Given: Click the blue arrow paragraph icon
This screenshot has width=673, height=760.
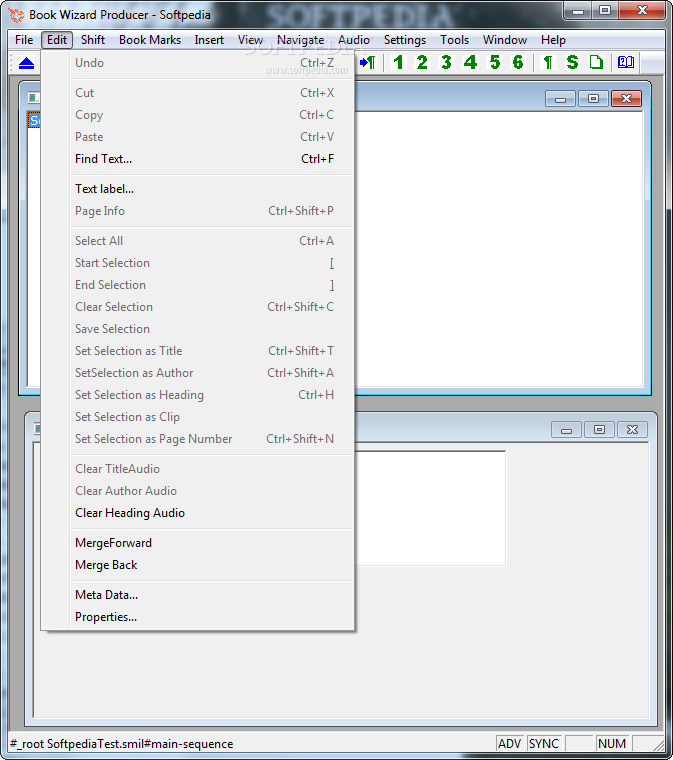Looking at the screenshot, I should click(x=368, y=63).
